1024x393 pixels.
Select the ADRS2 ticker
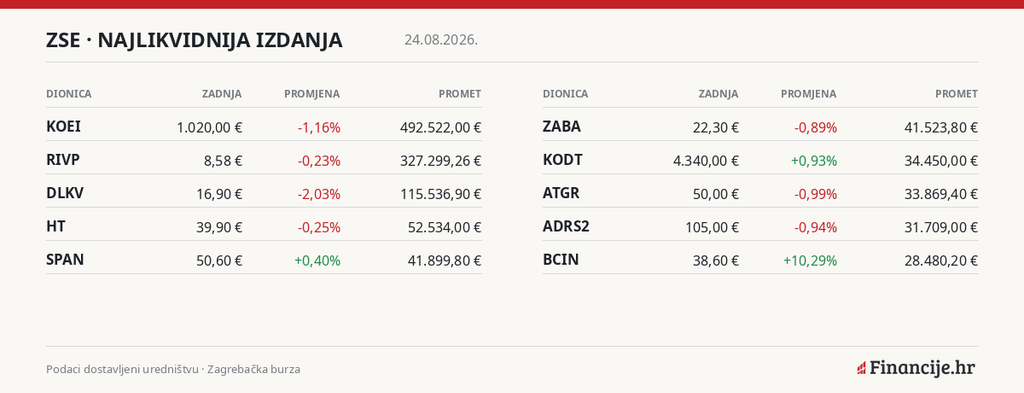tap(566, 227)
